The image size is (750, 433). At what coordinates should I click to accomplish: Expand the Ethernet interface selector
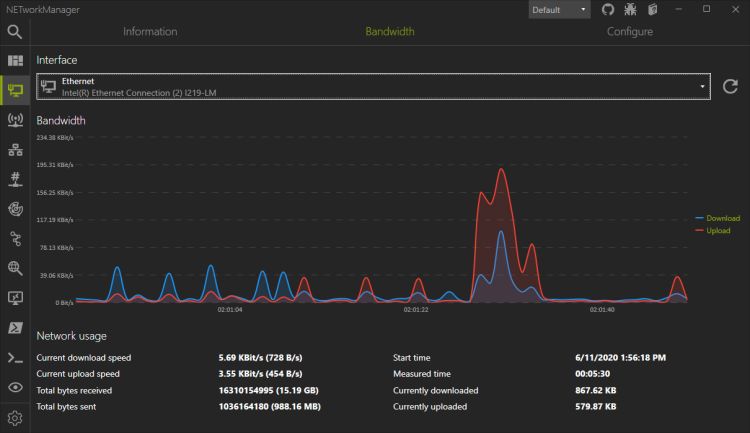pos(373,86)
